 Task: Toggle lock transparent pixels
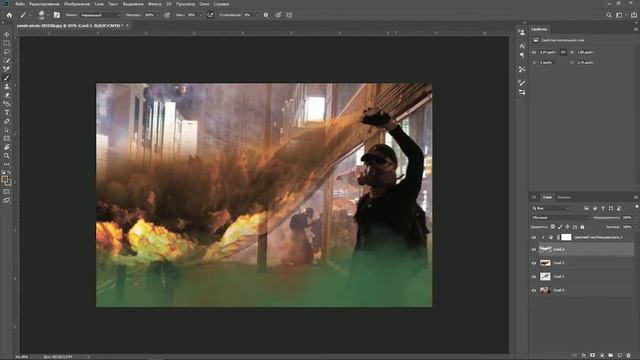pyautogui.click(x=553, y=227)
